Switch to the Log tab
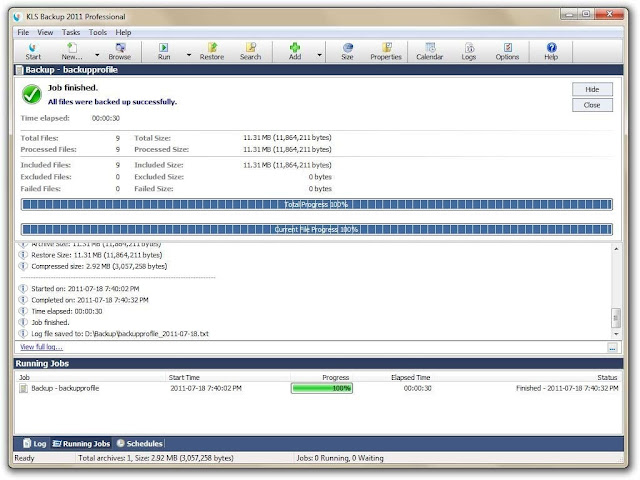 [x=34, y=443]
